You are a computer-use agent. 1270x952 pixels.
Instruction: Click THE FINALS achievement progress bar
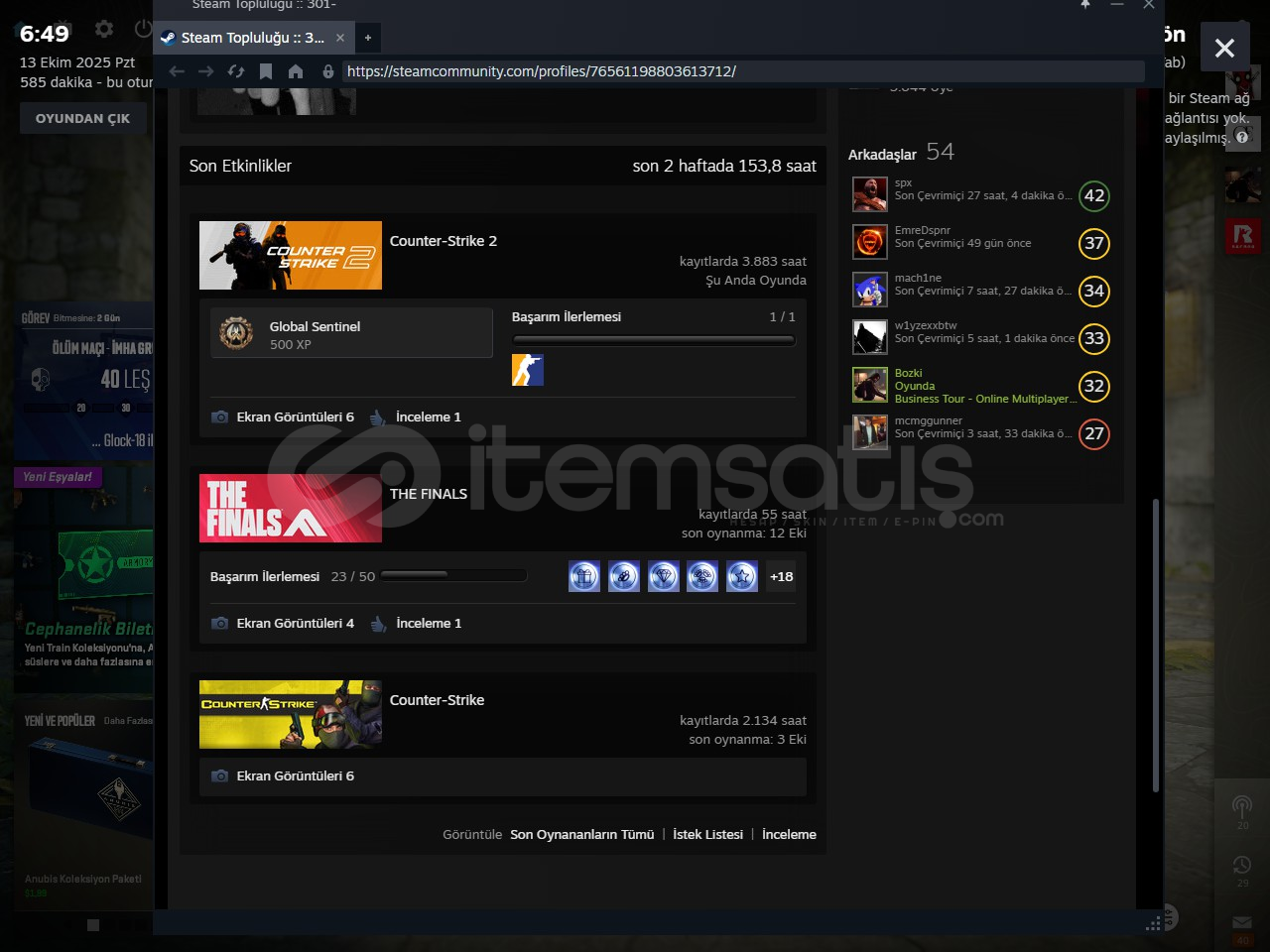[453, 575]
